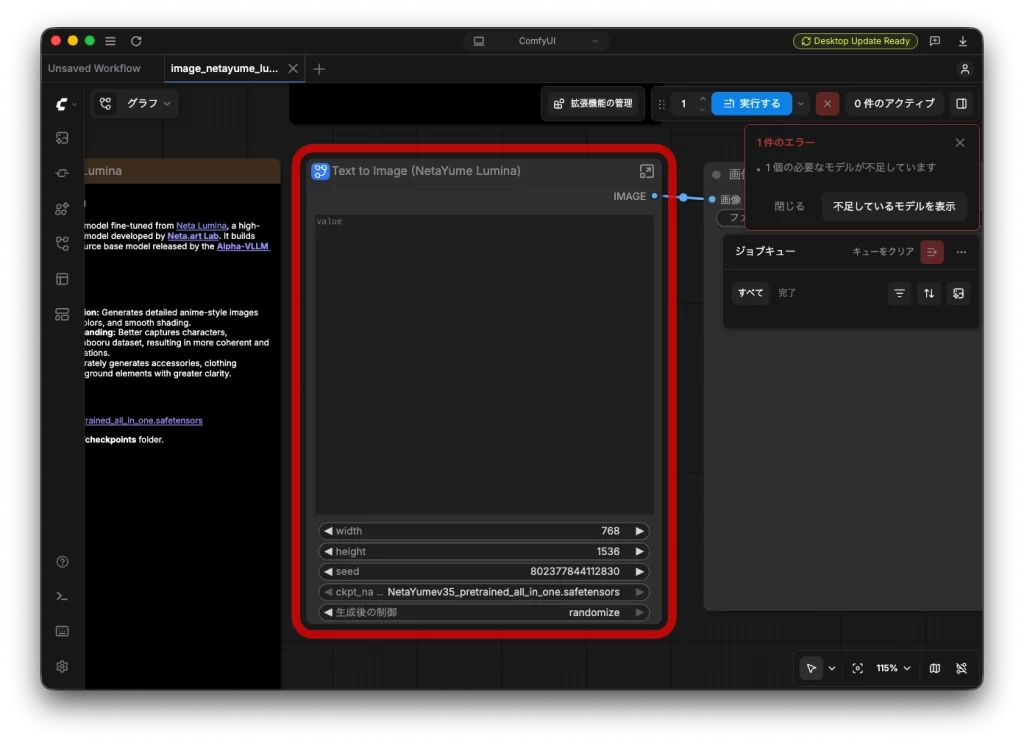Click the reload icon in title bar

(136, 41)
